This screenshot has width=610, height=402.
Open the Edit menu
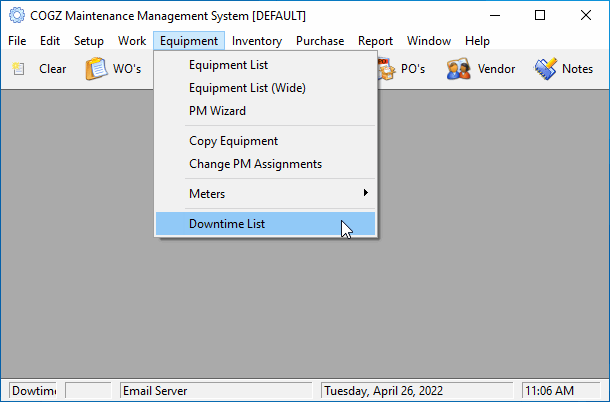50,41
